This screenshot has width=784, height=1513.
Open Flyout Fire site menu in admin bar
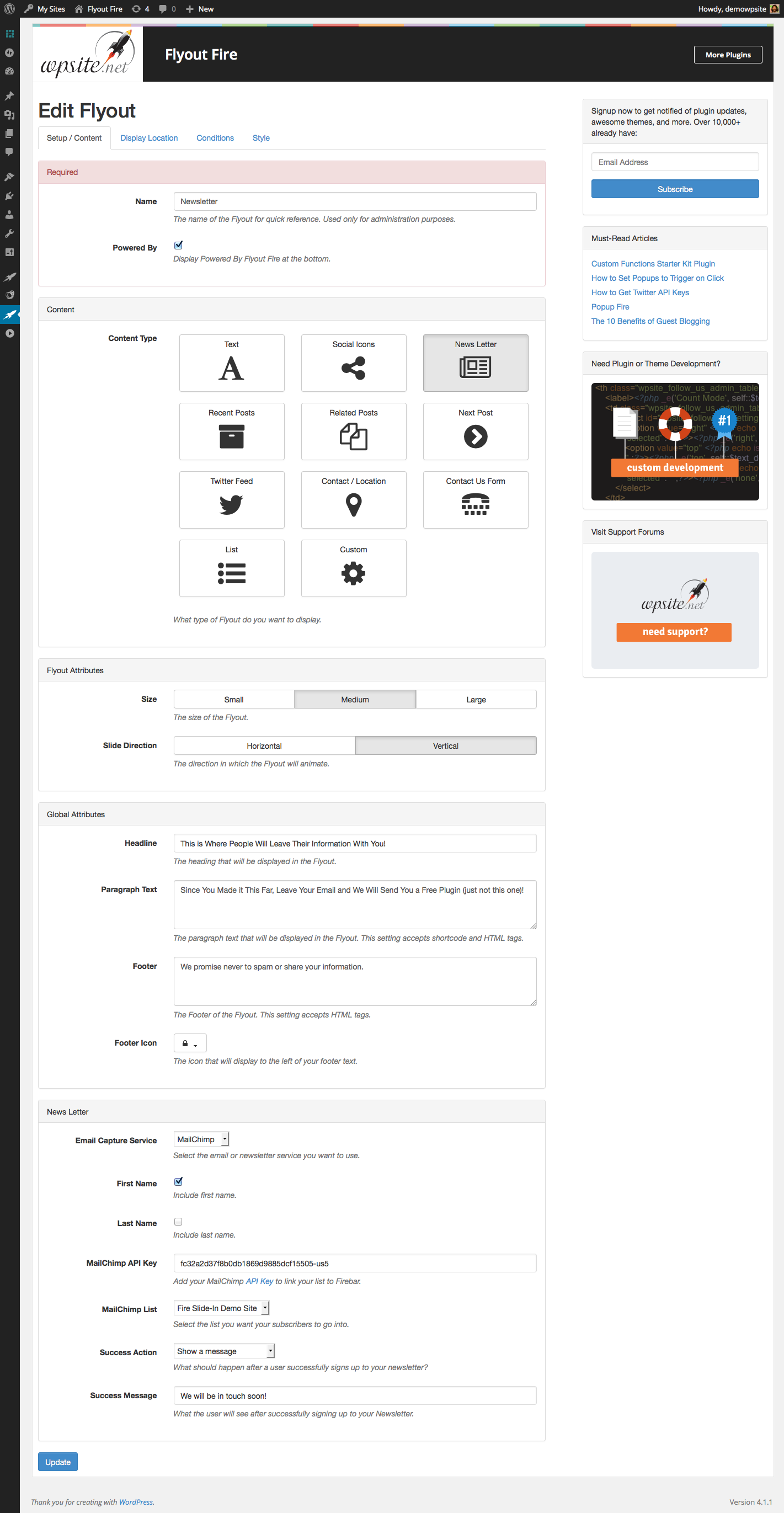tap(99, 9)
